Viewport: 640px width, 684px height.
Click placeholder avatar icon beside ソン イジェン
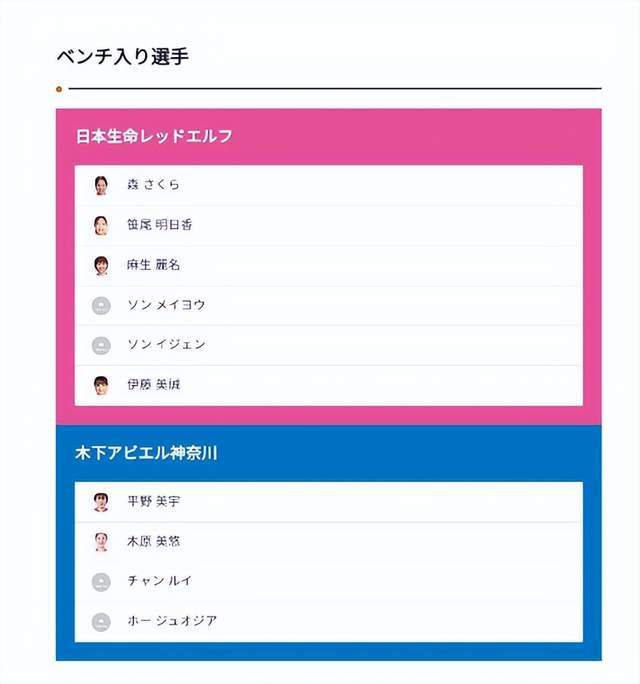(x=101, y=345)
